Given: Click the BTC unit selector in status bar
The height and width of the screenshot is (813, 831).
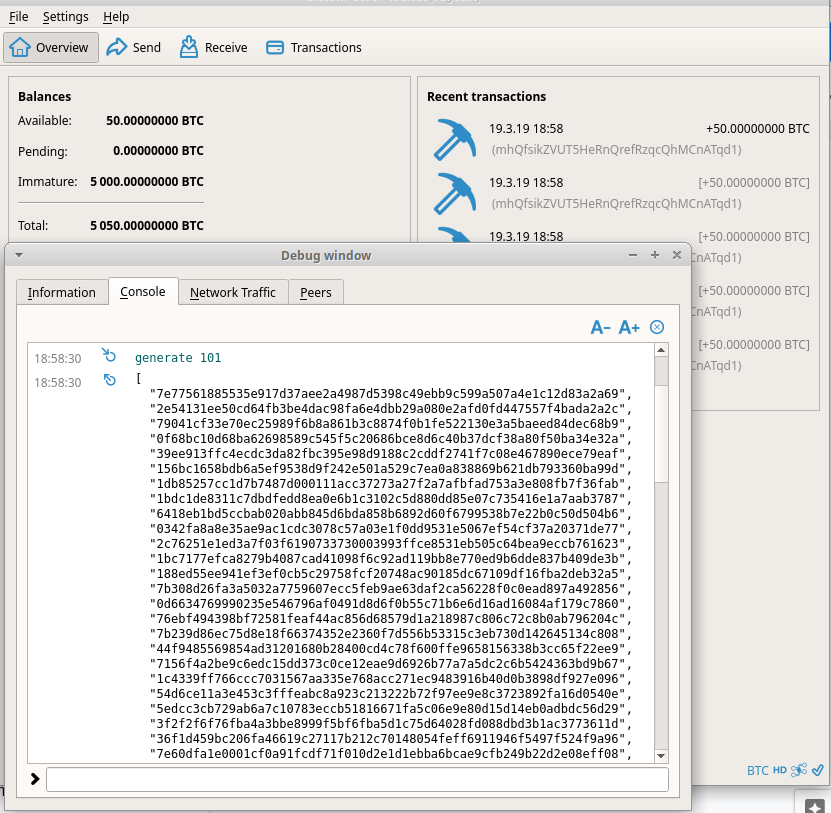Looking at the screenshot, I should pos(757,771).
